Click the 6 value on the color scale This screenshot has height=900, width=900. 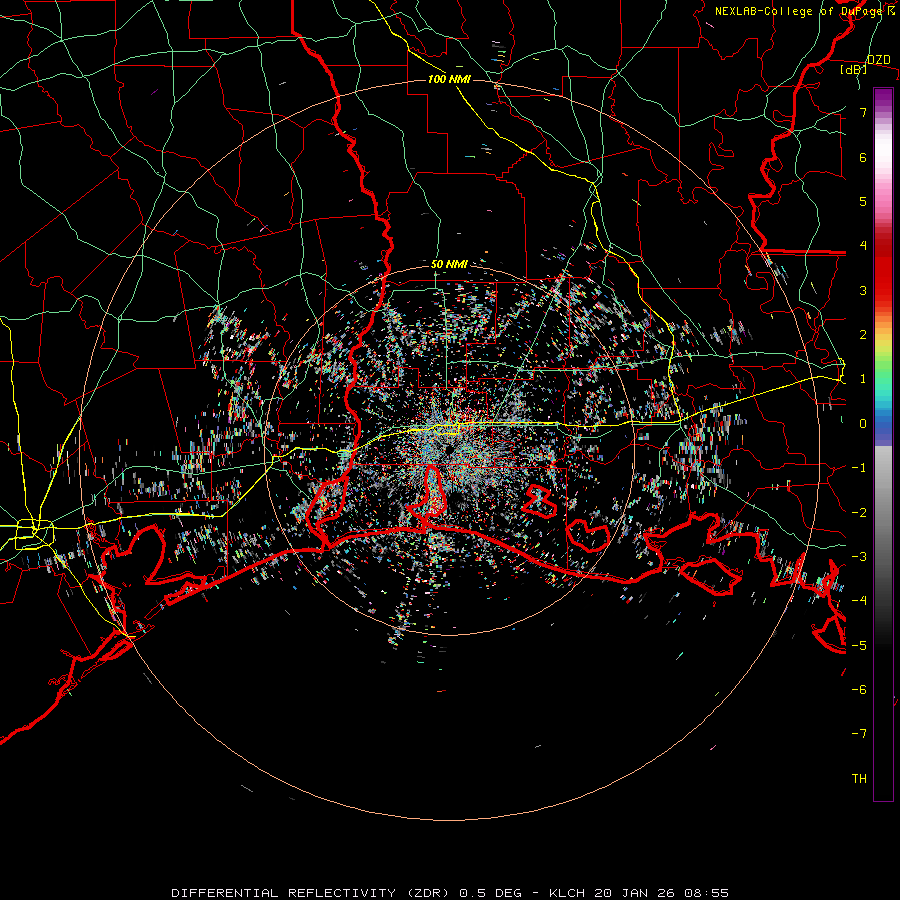(863, 157)
